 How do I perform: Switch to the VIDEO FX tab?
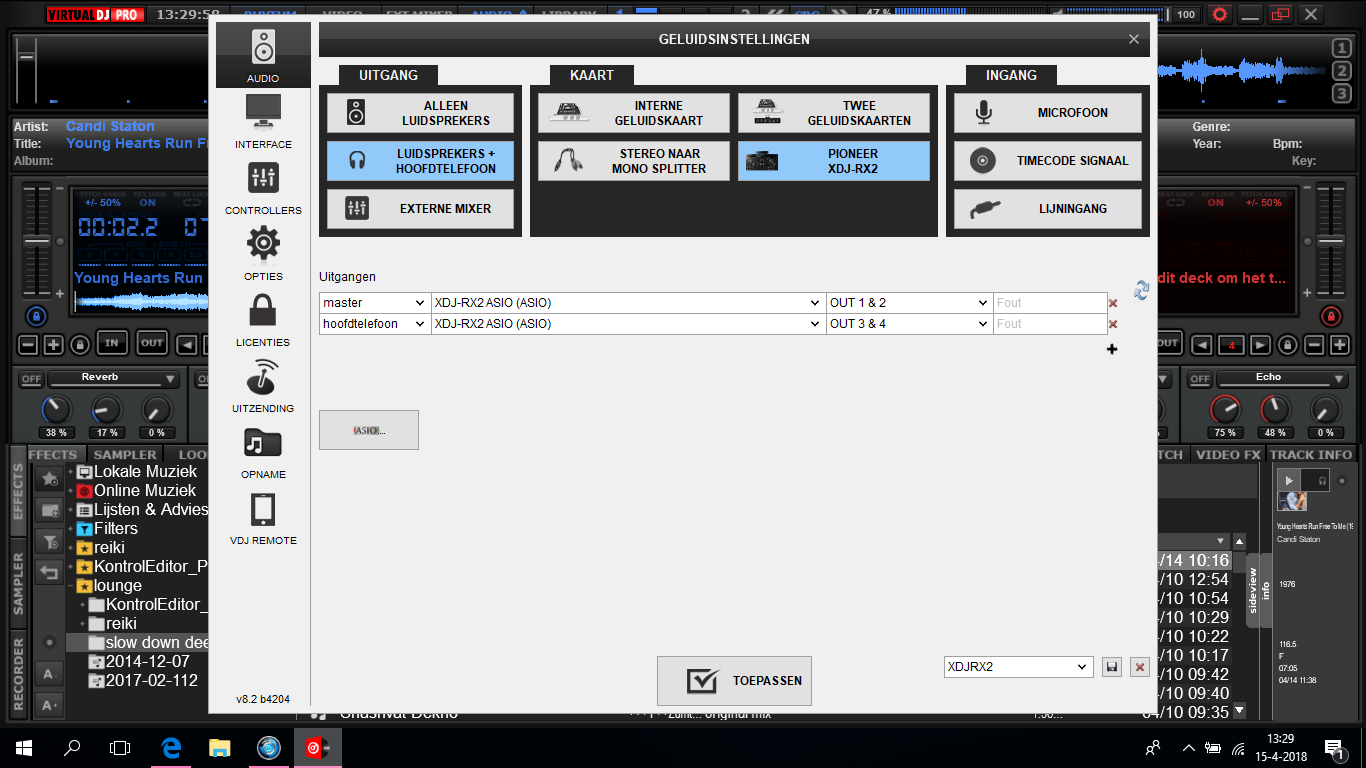tap(1226, 454)
